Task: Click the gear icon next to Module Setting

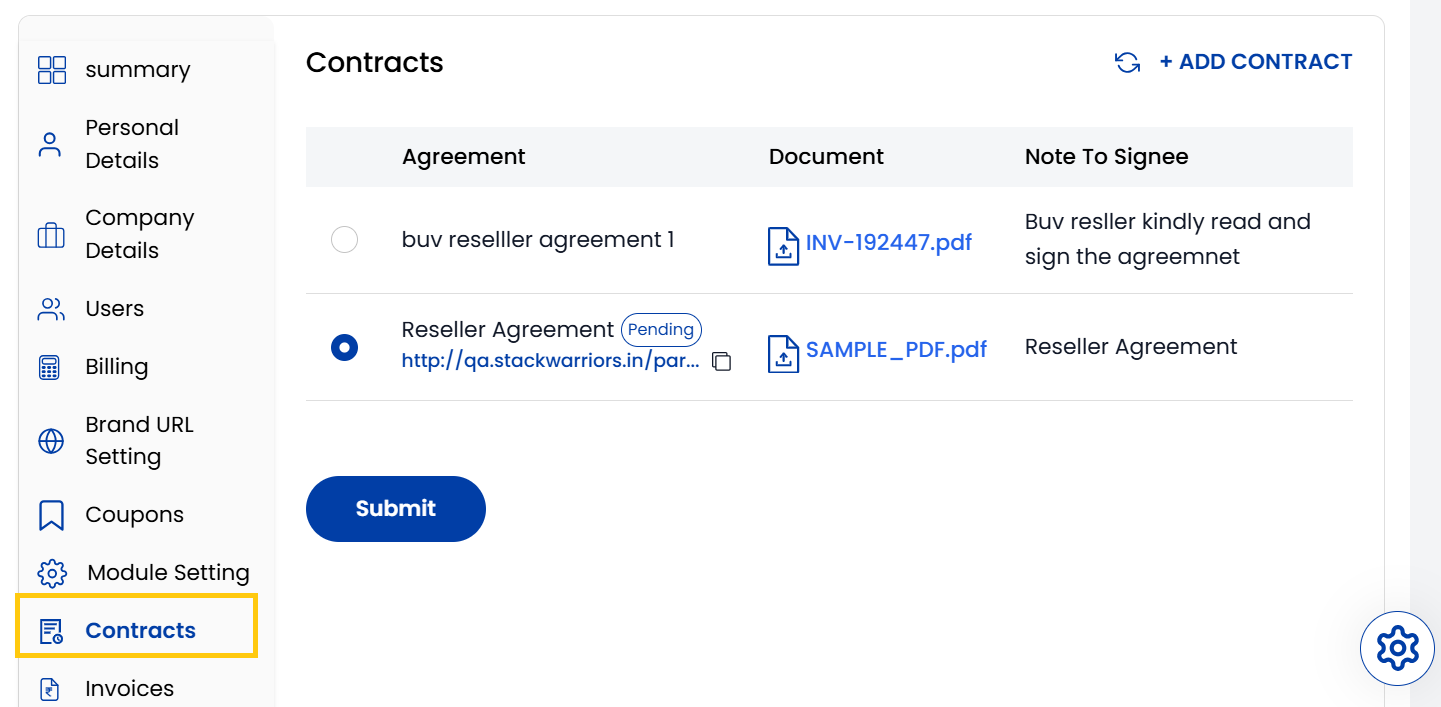Action: tap(51, 573)
